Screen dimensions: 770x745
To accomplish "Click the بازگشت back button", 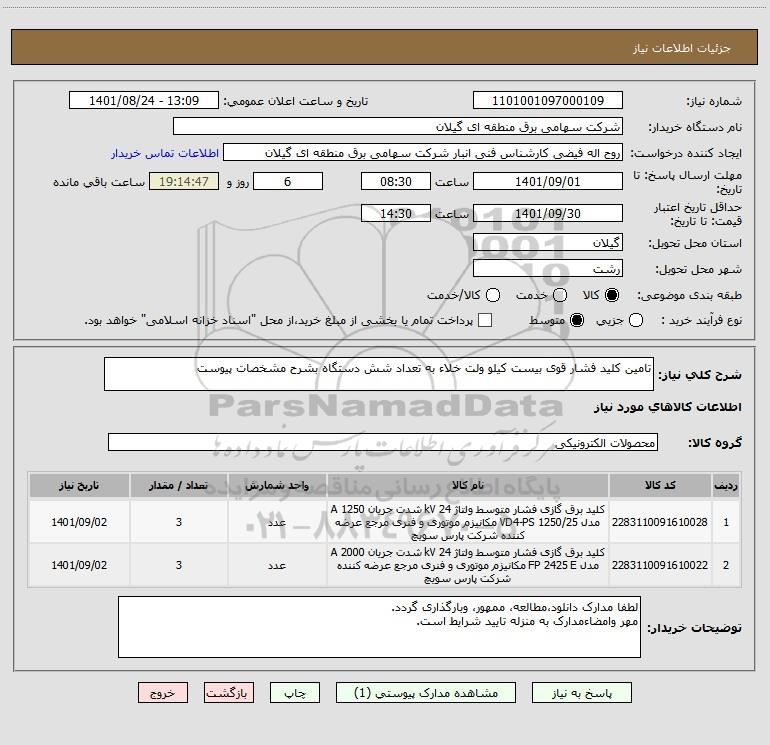I will click(229, 692).
